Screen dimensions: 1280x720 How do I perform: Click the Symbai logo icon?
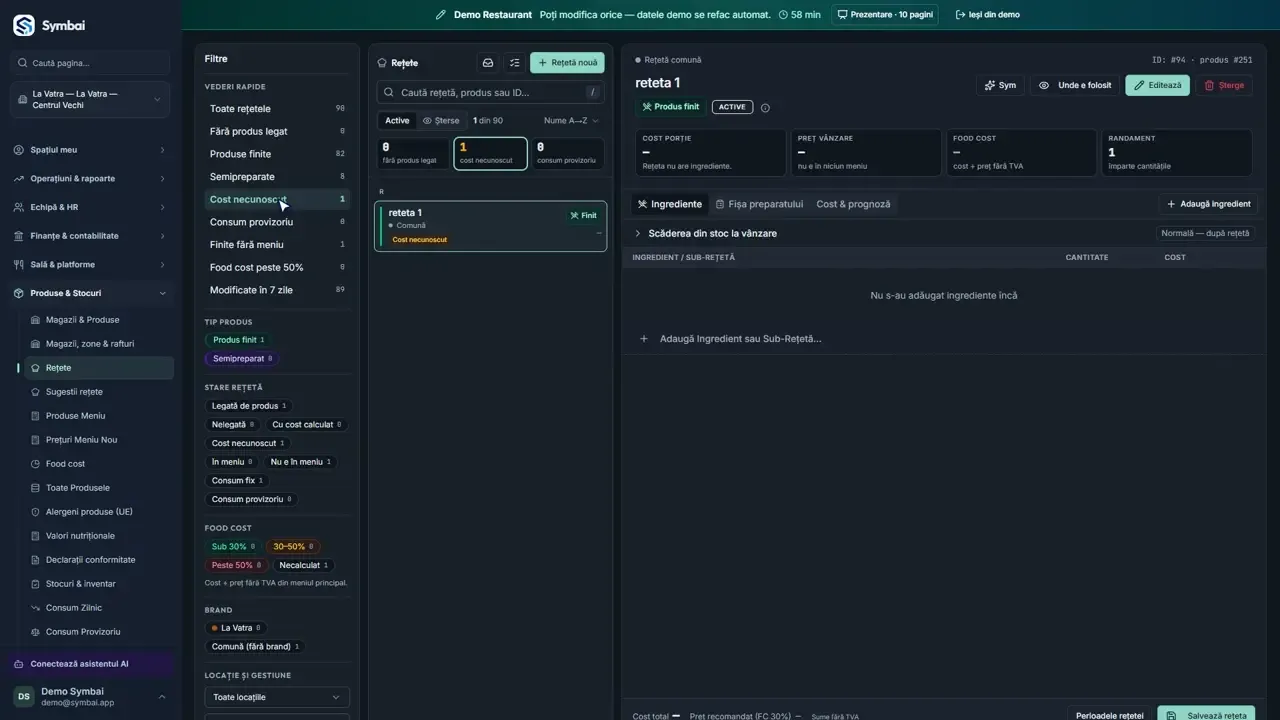pyautogui.click(x=23, y=25)
